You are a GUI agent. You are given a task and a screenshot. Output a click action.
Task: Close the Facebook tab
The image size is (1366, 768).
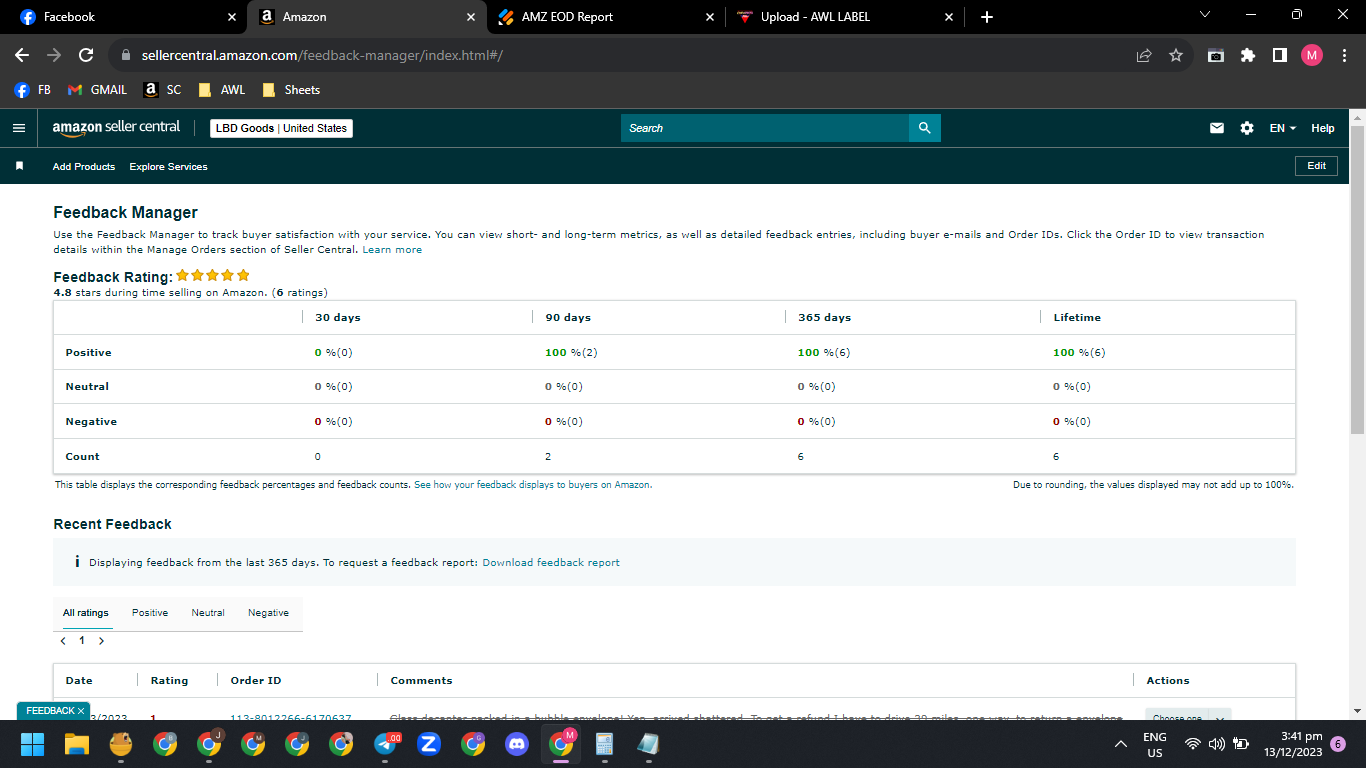(x=232, y=17)
